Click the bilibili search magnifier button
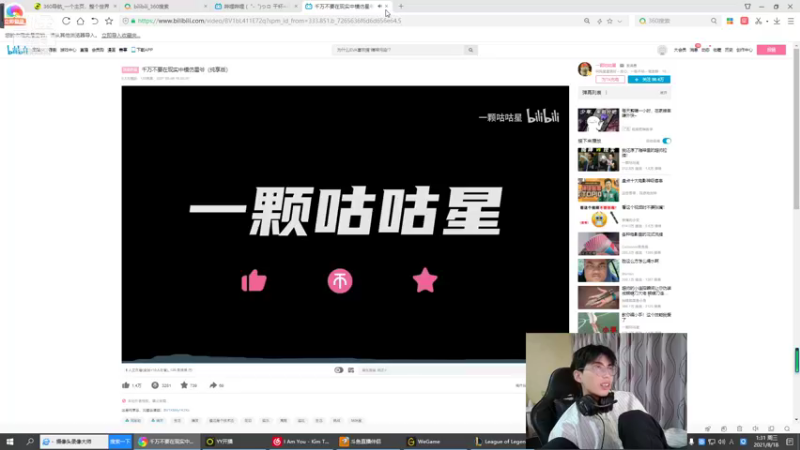Screen dimensions: 800x450 (x=470, y=50)
